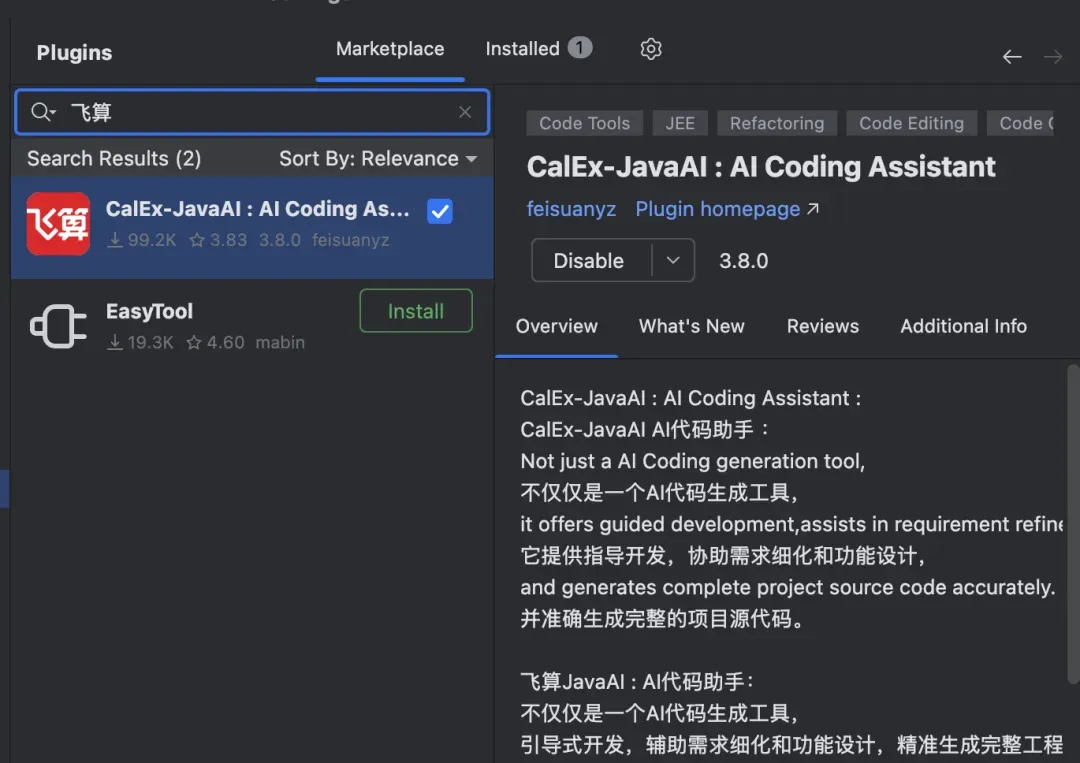Click the 3.8.0 version number beside Disable
This screenshot has width=1080, height=763.
[x=743, y=261]
